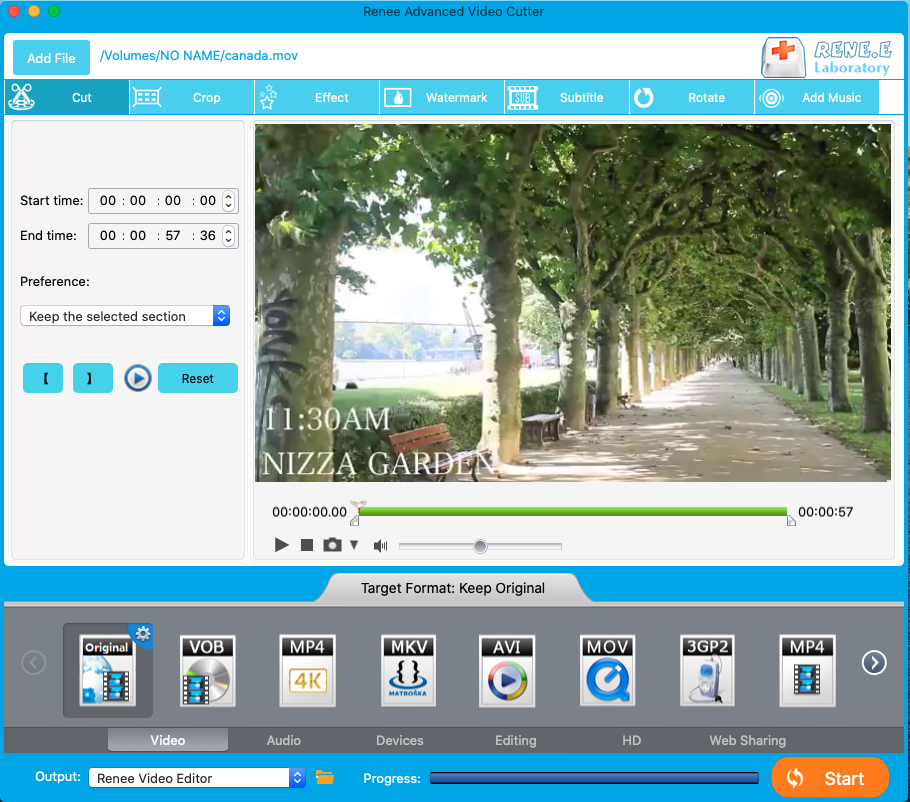
Task: Click the Start conversion button
Action: click(830, 778)
